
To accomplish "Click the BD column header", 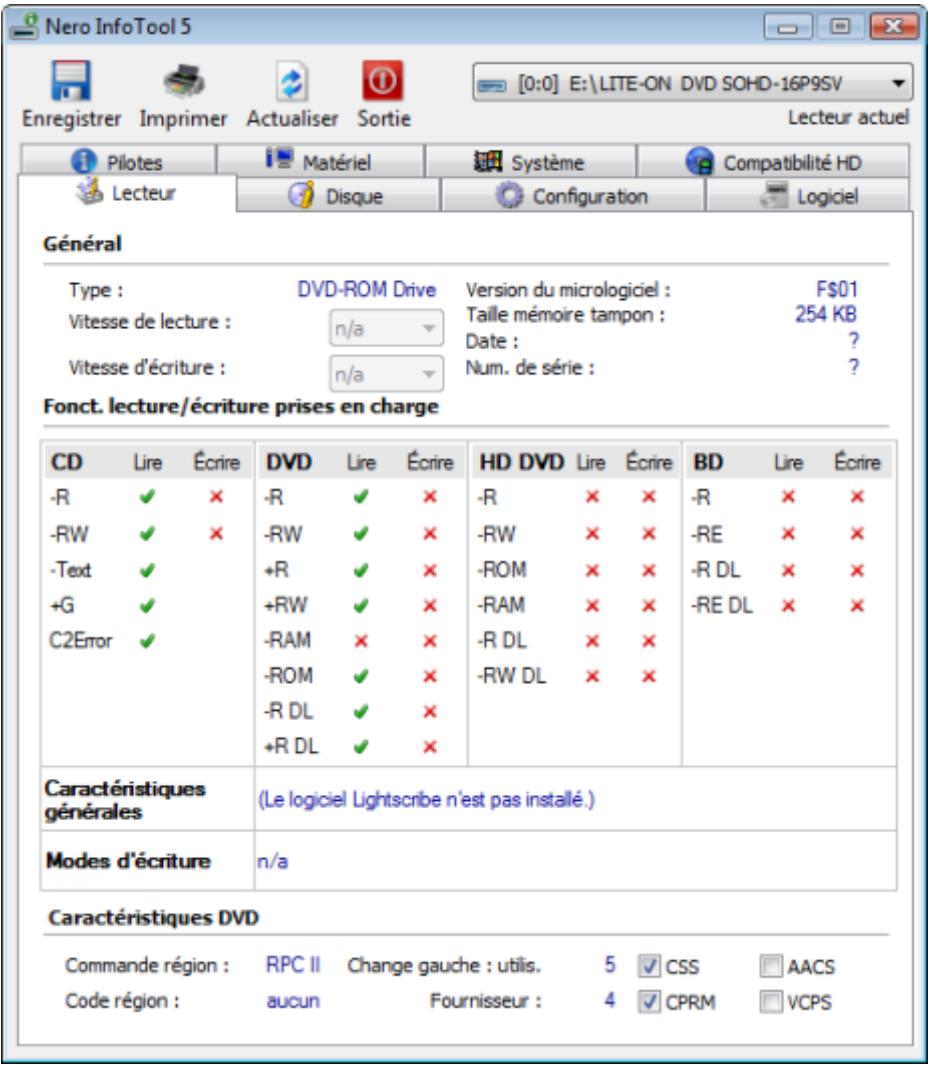I will coord(708,463).
